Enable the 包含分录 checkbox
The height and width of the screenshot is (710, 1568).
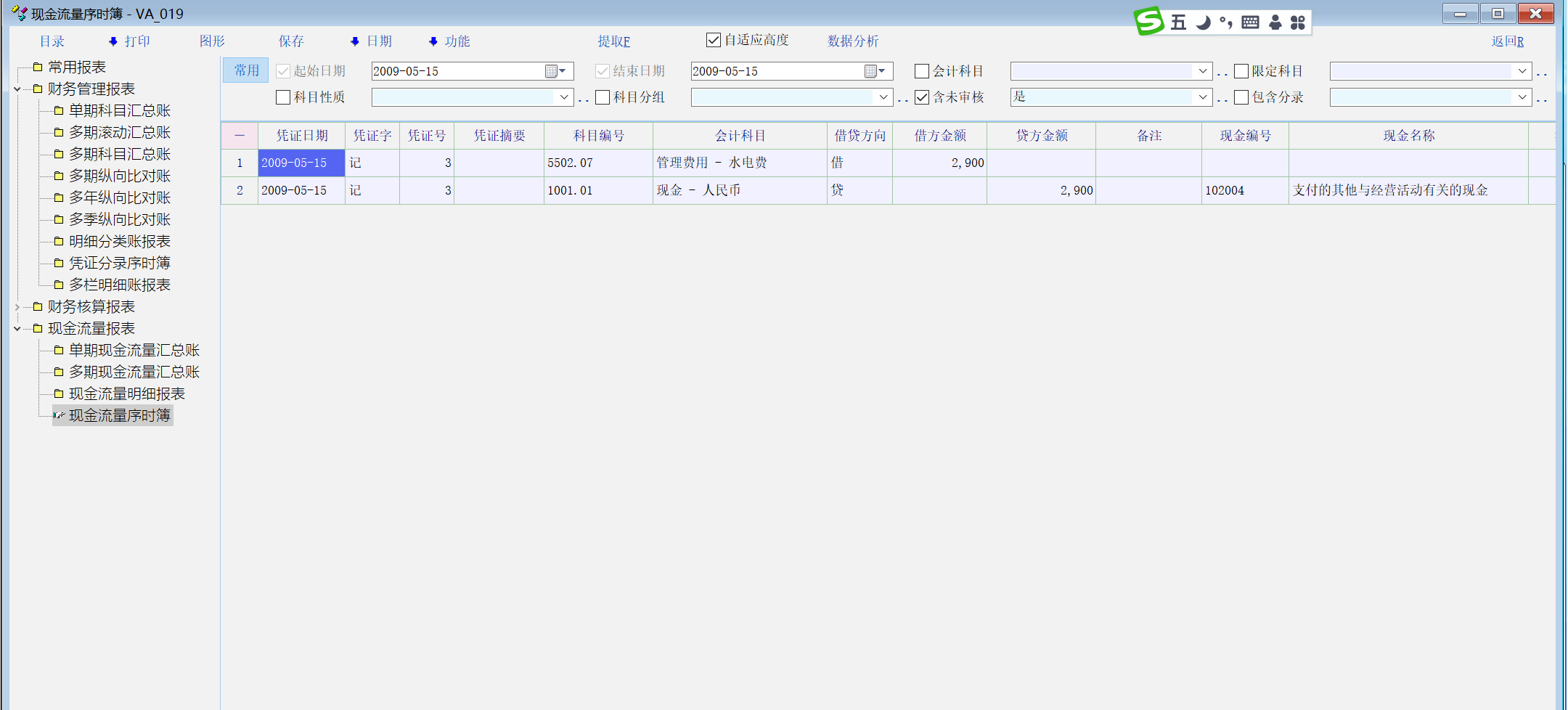tap(1241, 97)
